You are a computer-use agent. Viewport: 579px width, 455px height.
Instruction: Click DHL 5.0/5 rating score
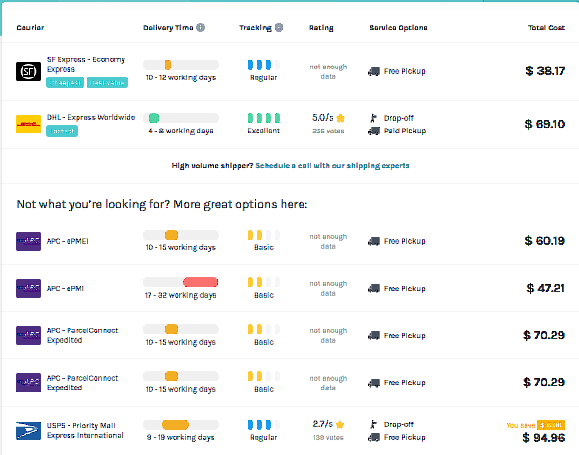[x=323, y=118]
